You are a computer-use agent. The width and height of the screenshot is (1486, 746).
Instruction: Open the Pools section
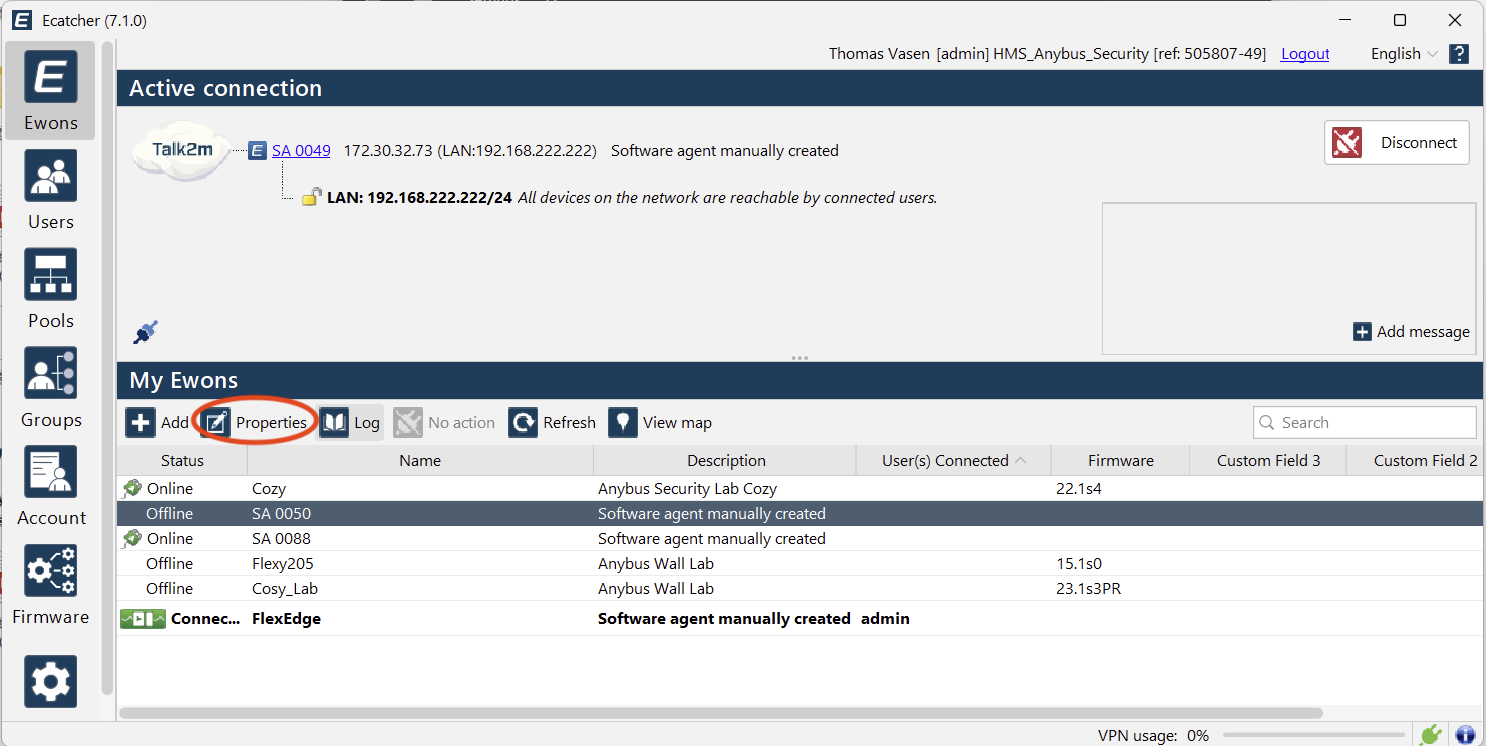tap(50, 288)
